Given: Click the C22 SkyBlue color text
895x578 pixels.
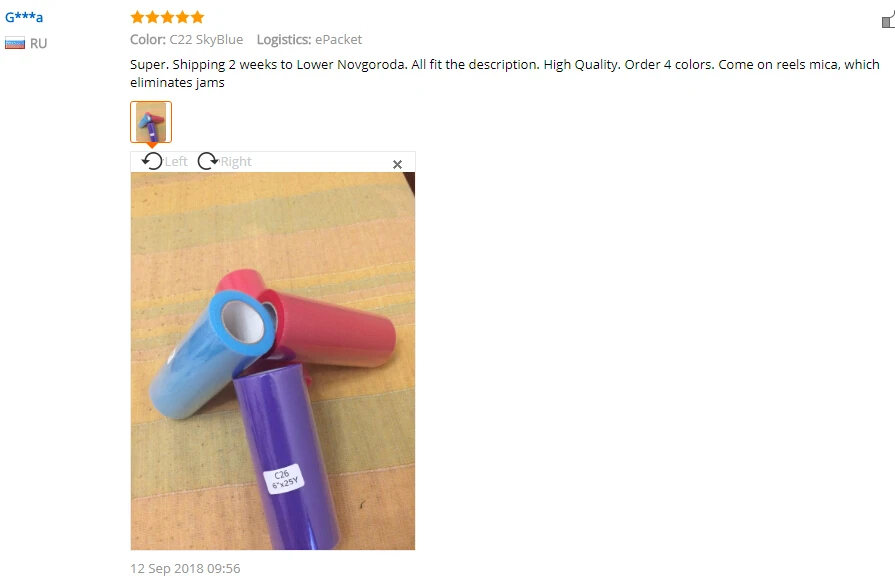Looking at the screenshot, I should 206,39.
